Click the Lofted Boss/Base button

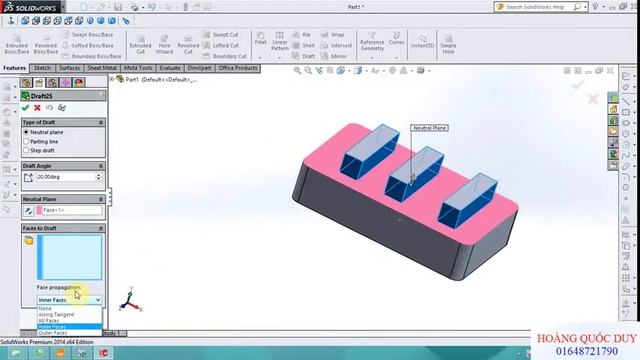click(88, 45)
